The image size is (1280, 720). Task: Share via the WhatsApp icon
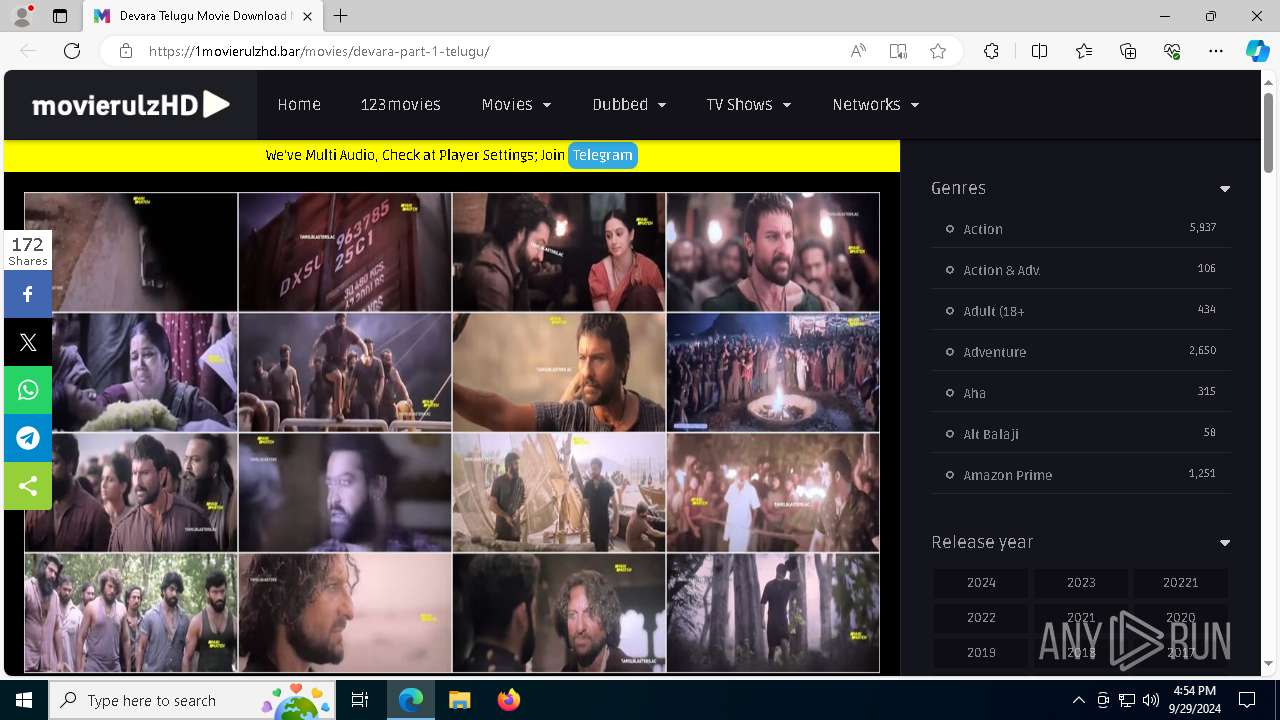(28, 390)
